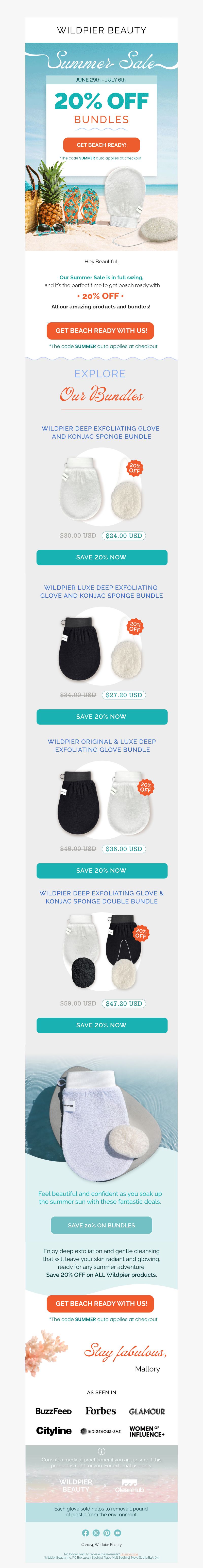Image resolution: width=203 pixels, height=1568 pixels.
Task: Open the YouTube icon in footer
Action: click(x=118, y=1533)
